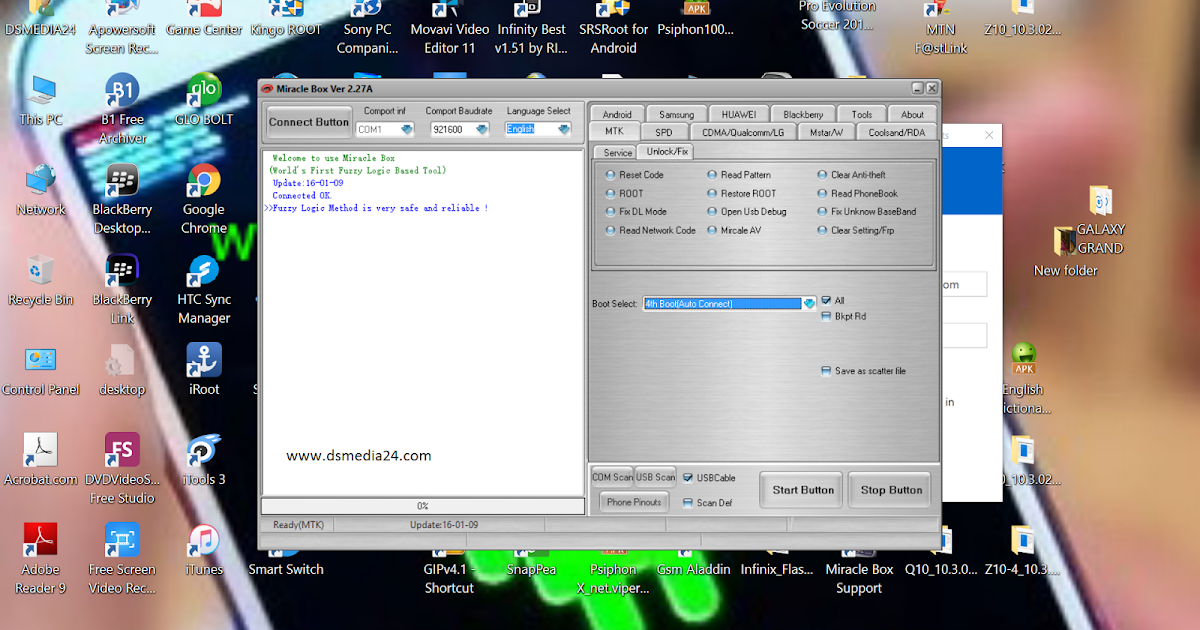Open the BlackBerry Link shortcut icon
Viewport: 1200px width, 630px height.
[122, 271]
